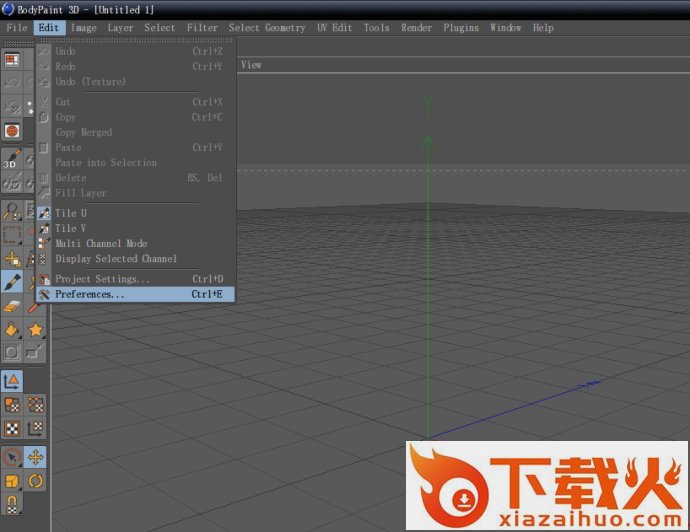Choose Redo in Edit menu

tap(136, 66)
